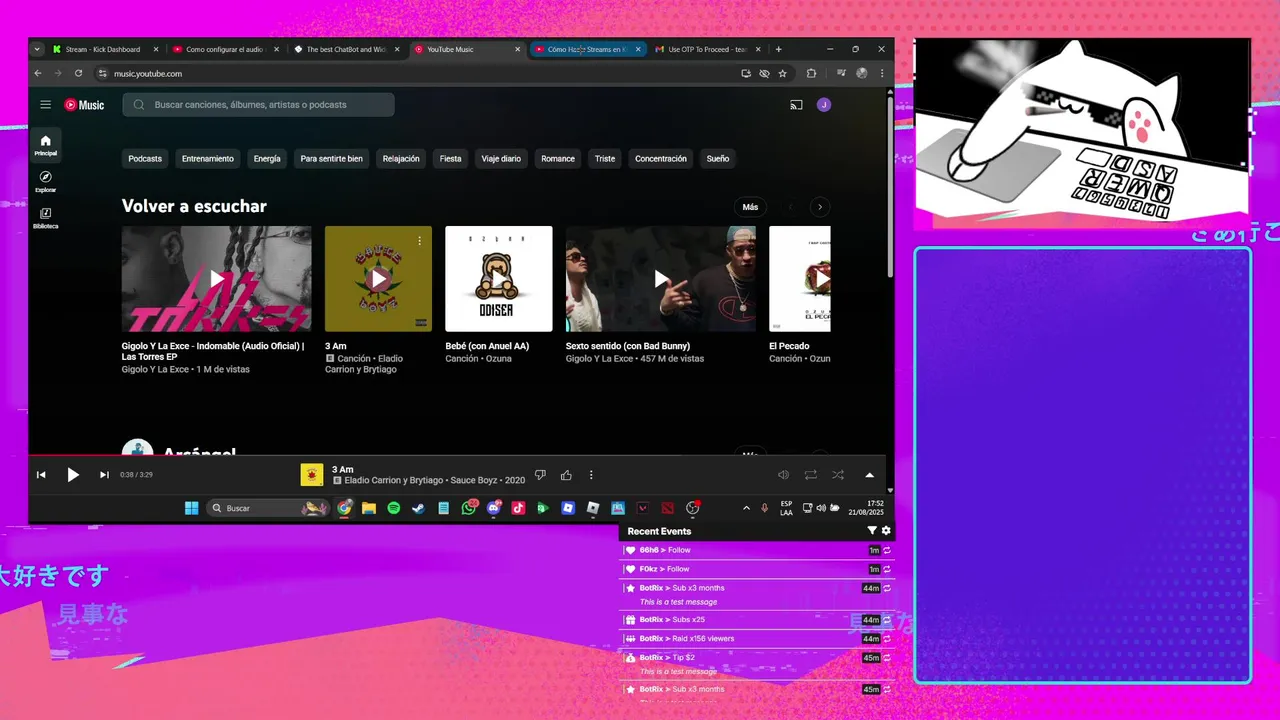Click the Más button near Volver a escuchar
Screen dimensions: 1280x720
coord(750,207)
